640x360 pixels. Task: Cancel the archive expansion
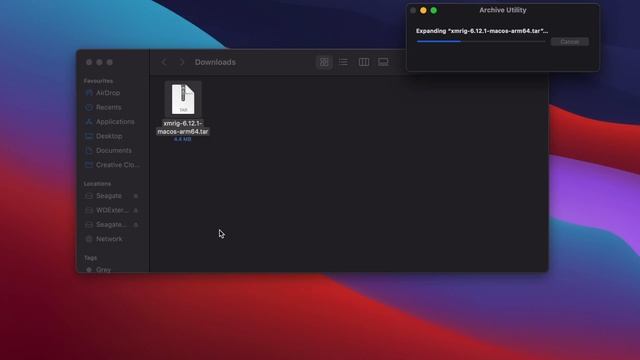pyautogui.click(x=569, y=42)
